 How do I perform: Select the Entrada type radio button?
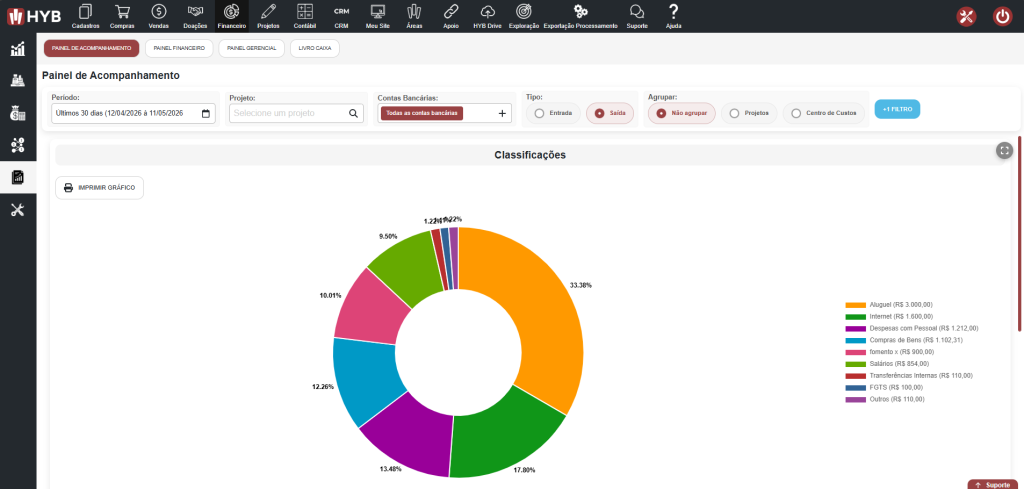(x=552, y=113)
